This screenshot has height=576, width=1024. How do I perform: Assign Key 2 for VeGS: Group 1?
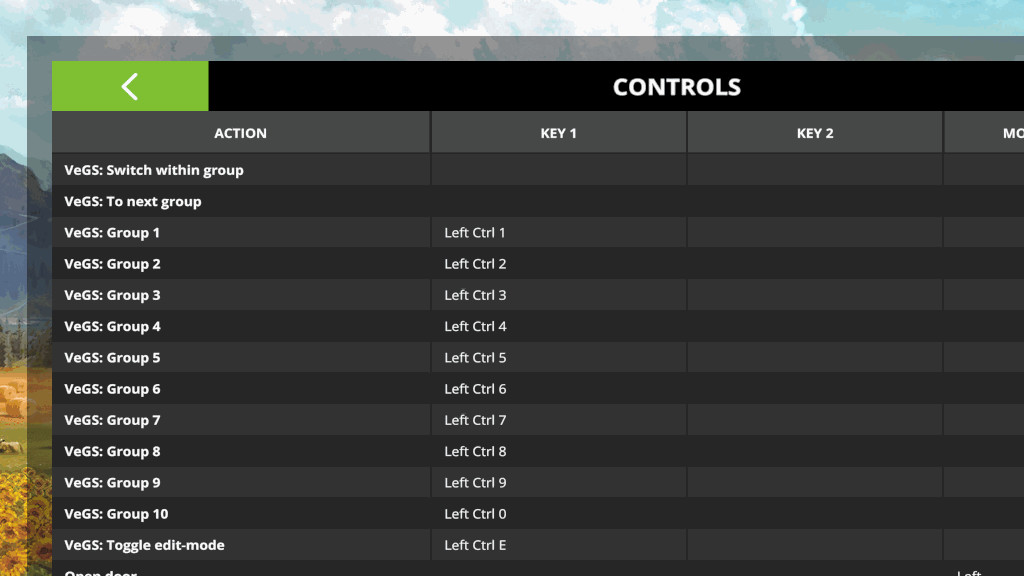[814, 233]
